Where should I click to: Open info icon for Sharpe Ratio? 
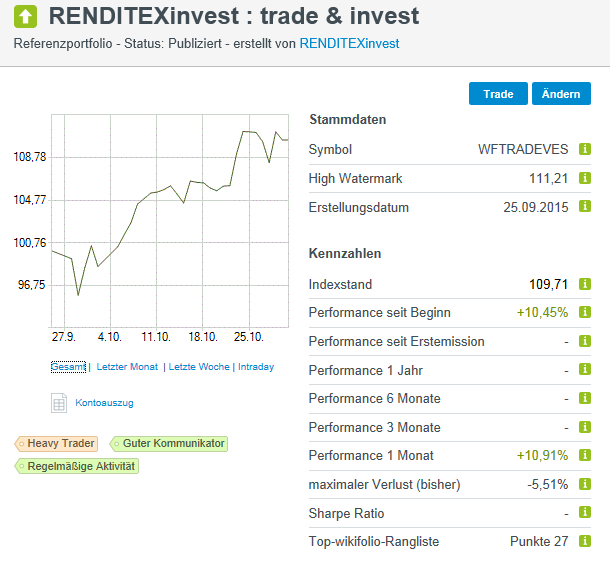click(586, 514)
